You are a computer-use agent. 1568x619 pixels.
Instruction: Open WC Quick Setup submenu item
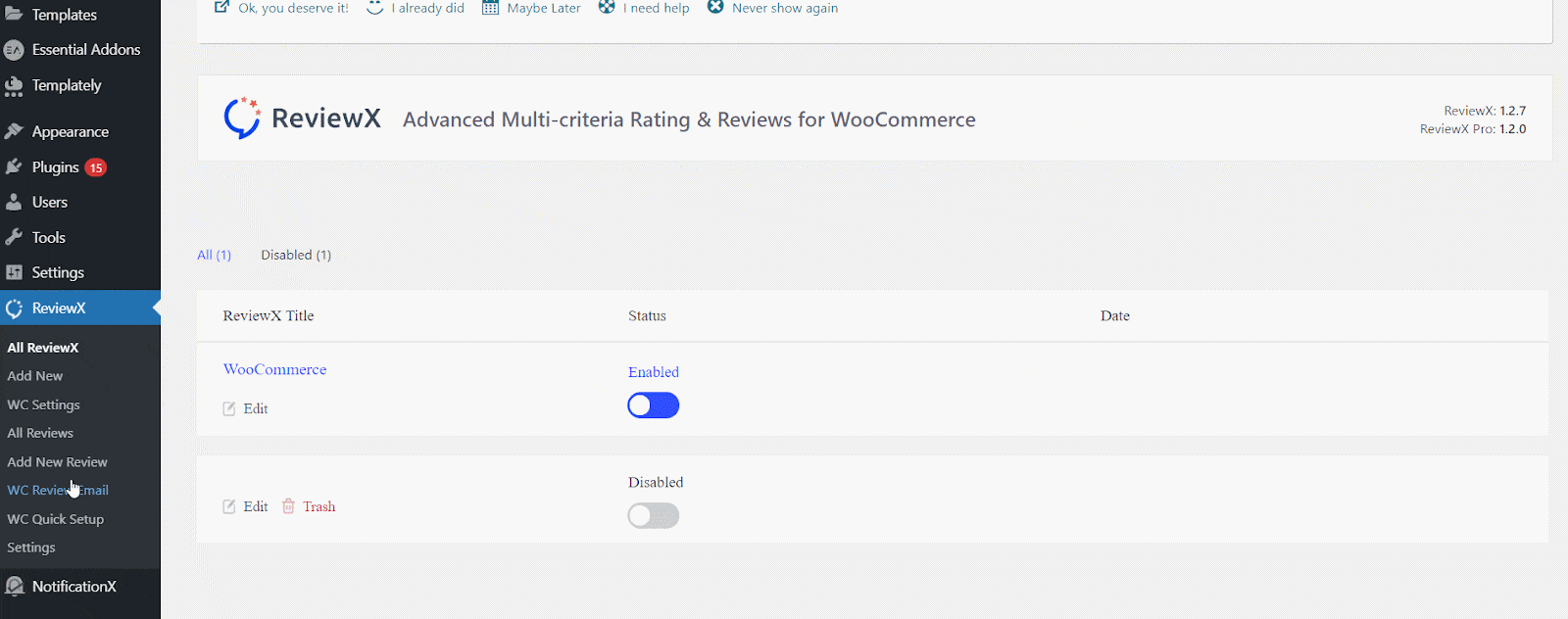coord(55,519)
